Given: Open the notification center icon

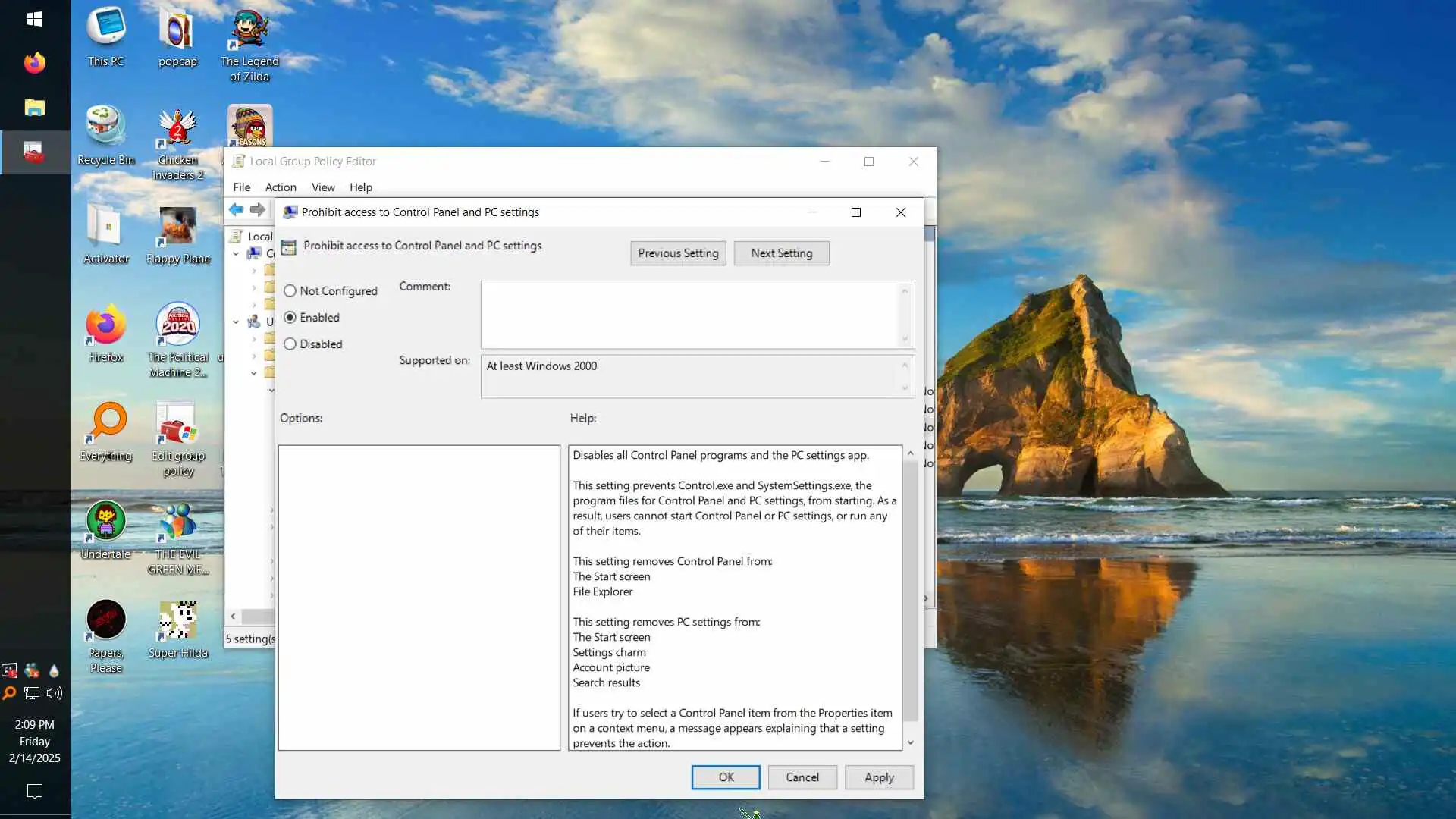Looking at the screenshot, I should pyautogui.click(x=34, y=792).
